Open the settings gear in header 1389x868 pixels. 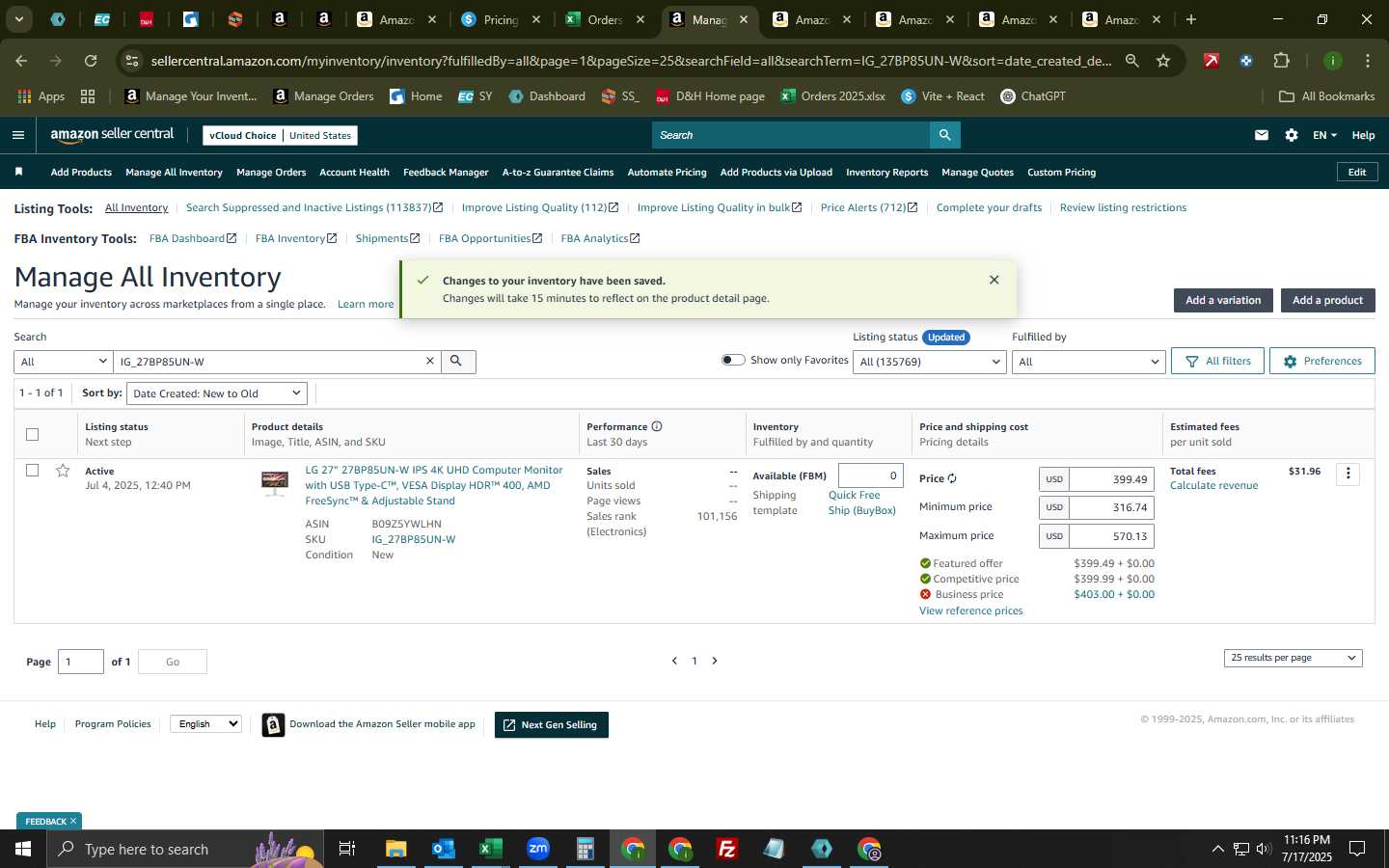click(x=1292, y=135)
